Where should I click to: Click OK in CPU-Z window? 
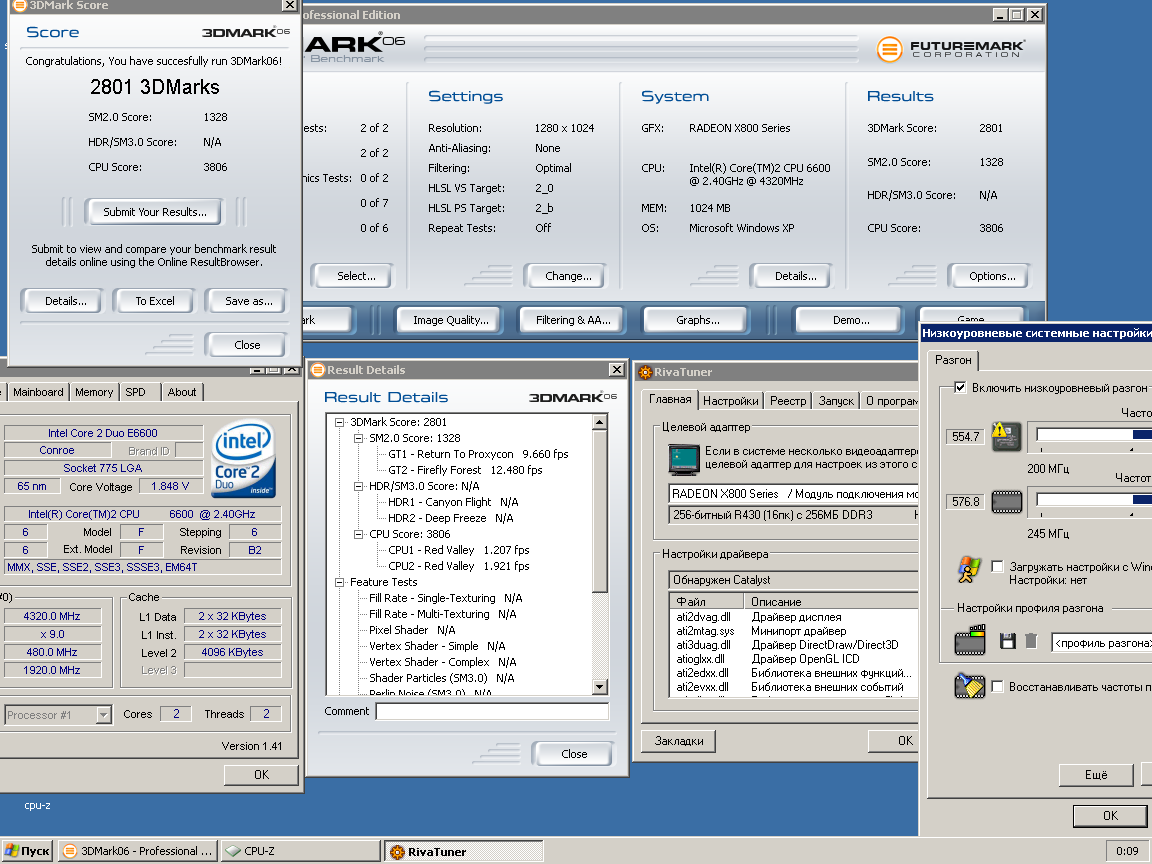click(261, 774)
